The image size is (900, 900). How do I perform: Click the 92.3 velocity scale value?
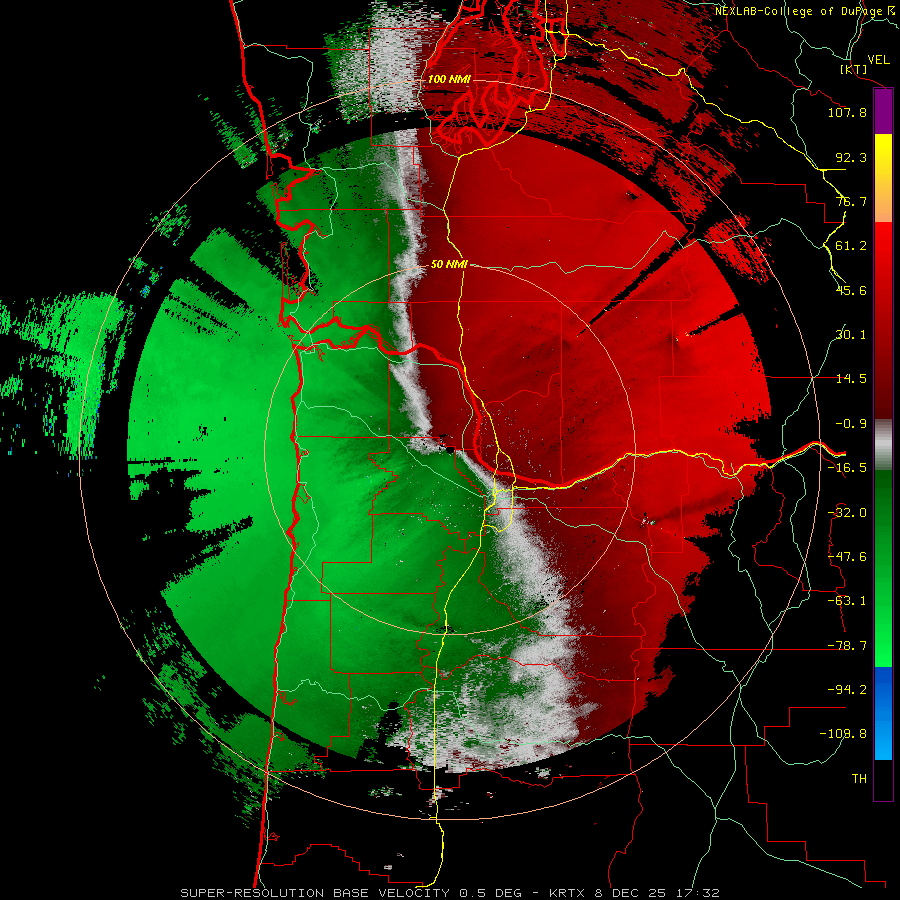click(x=851, y=157)
